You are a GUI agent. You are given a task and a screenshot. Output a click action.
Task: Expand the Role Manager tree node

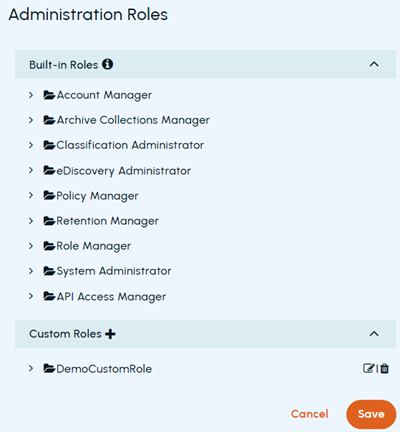pos(31,246)
